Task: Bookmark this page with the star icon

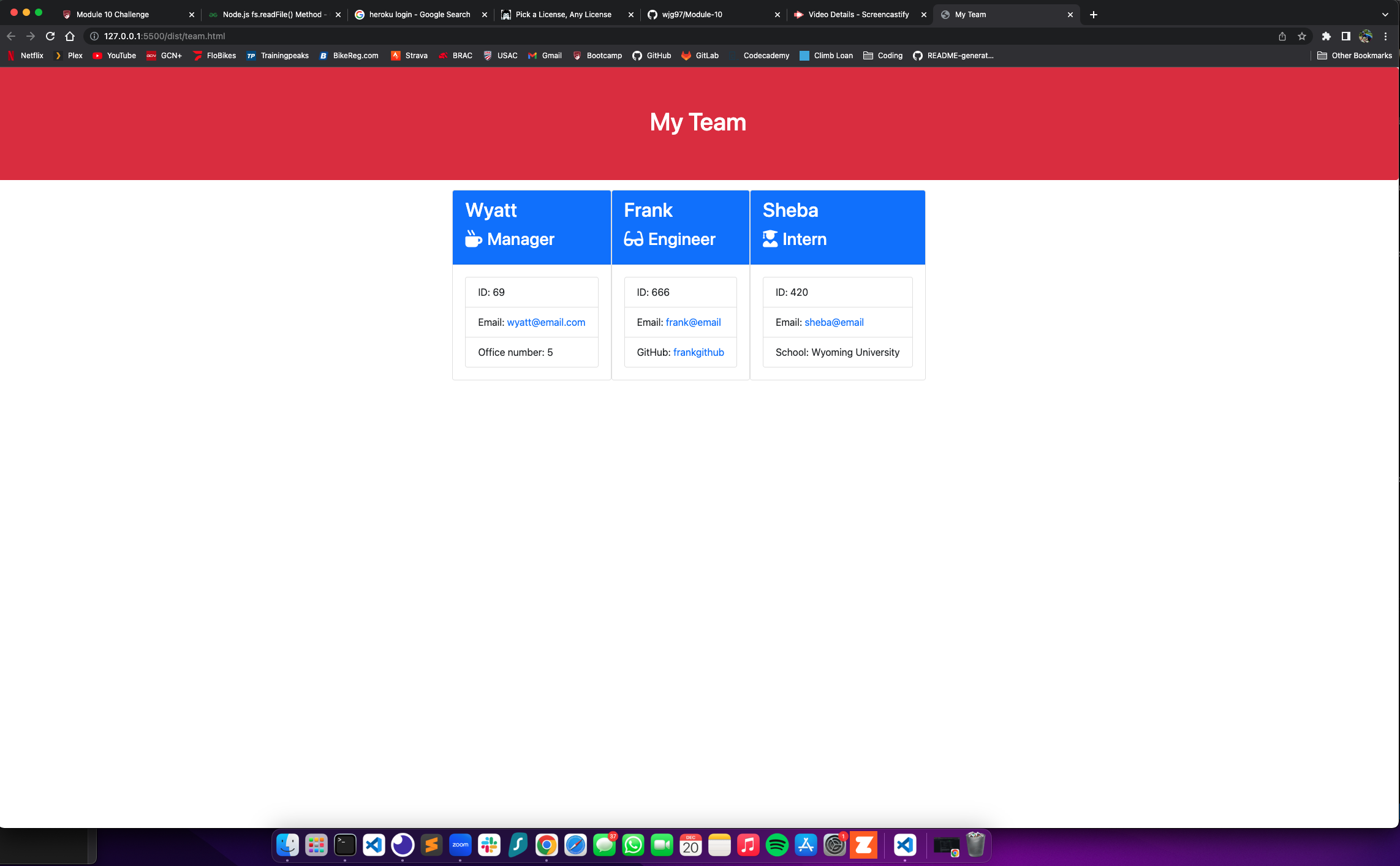Action: [x=1301, y=36]
